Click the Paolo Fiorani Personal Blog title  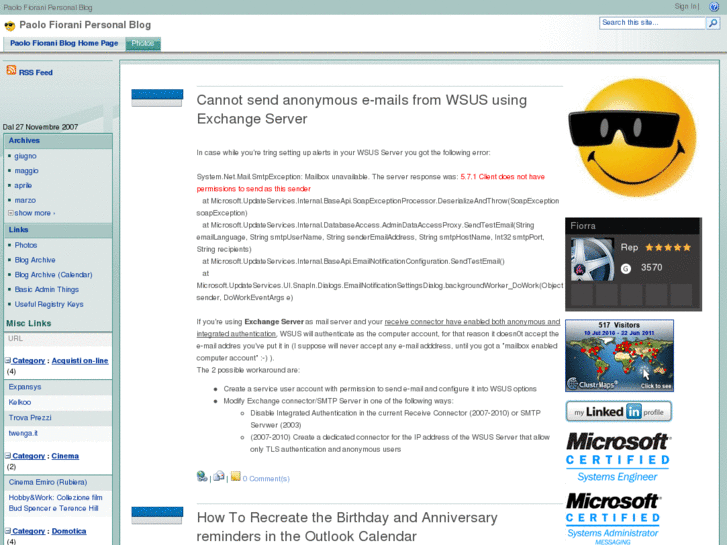(x=85, y=25)
